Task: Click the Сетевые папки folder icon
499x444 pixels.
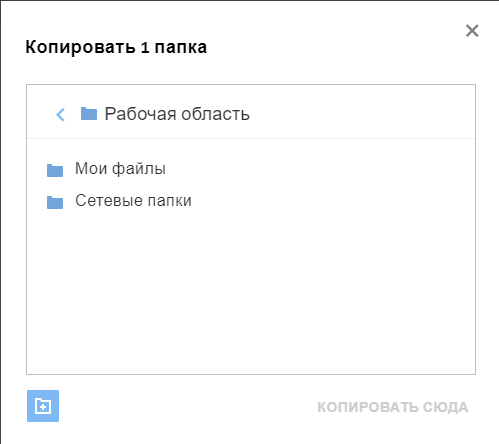Action: (55, 202)
